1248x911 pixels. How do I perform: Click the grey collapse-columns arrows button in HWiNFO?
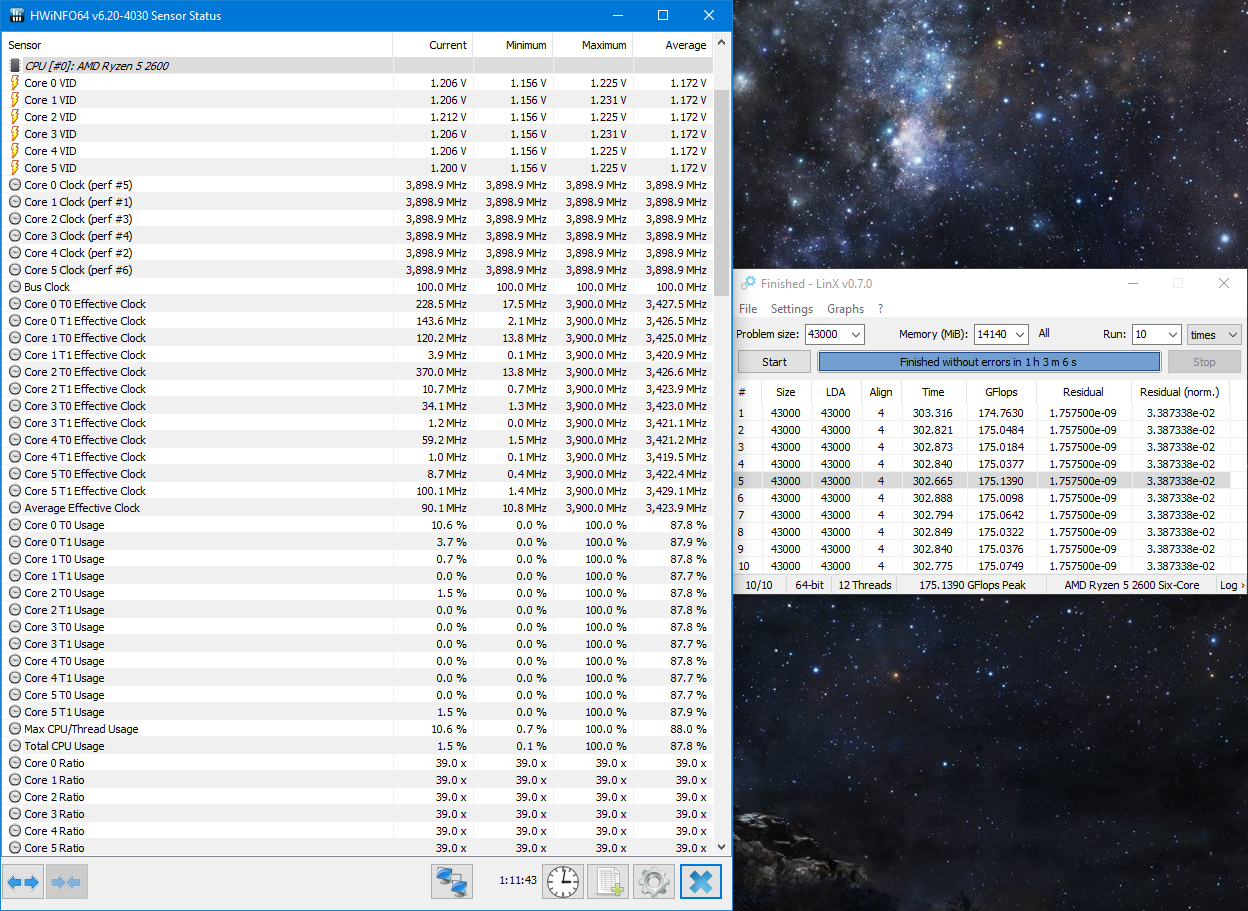point(67,881)
